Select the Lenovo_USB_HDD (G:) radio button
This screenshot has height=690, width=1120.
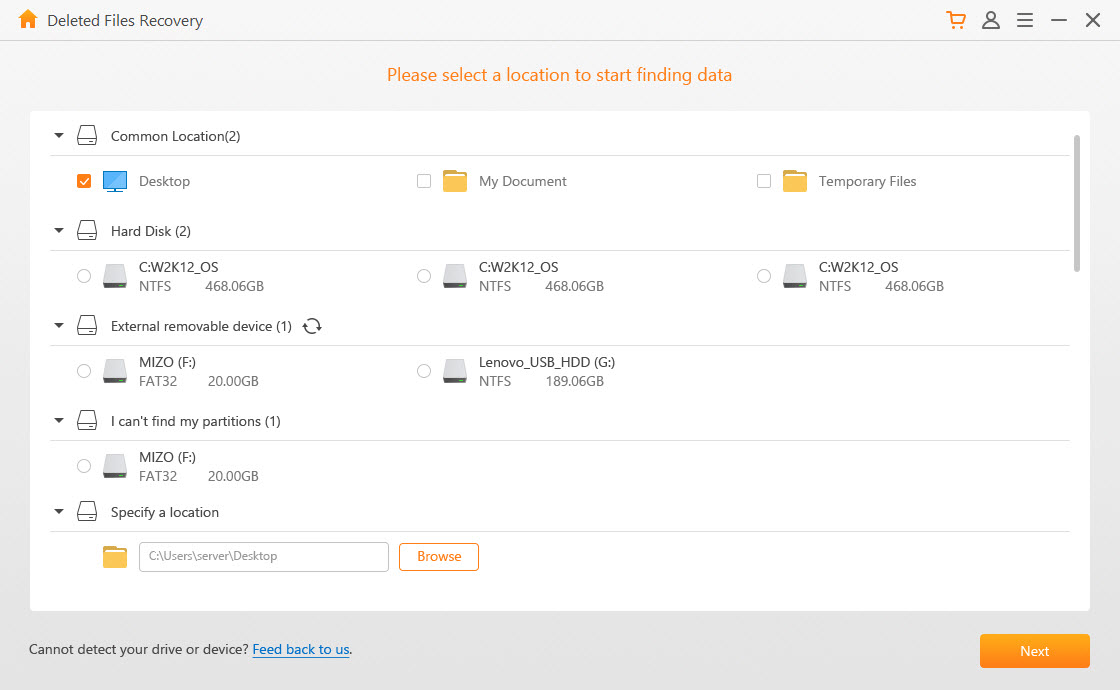(x=423, y=370)
